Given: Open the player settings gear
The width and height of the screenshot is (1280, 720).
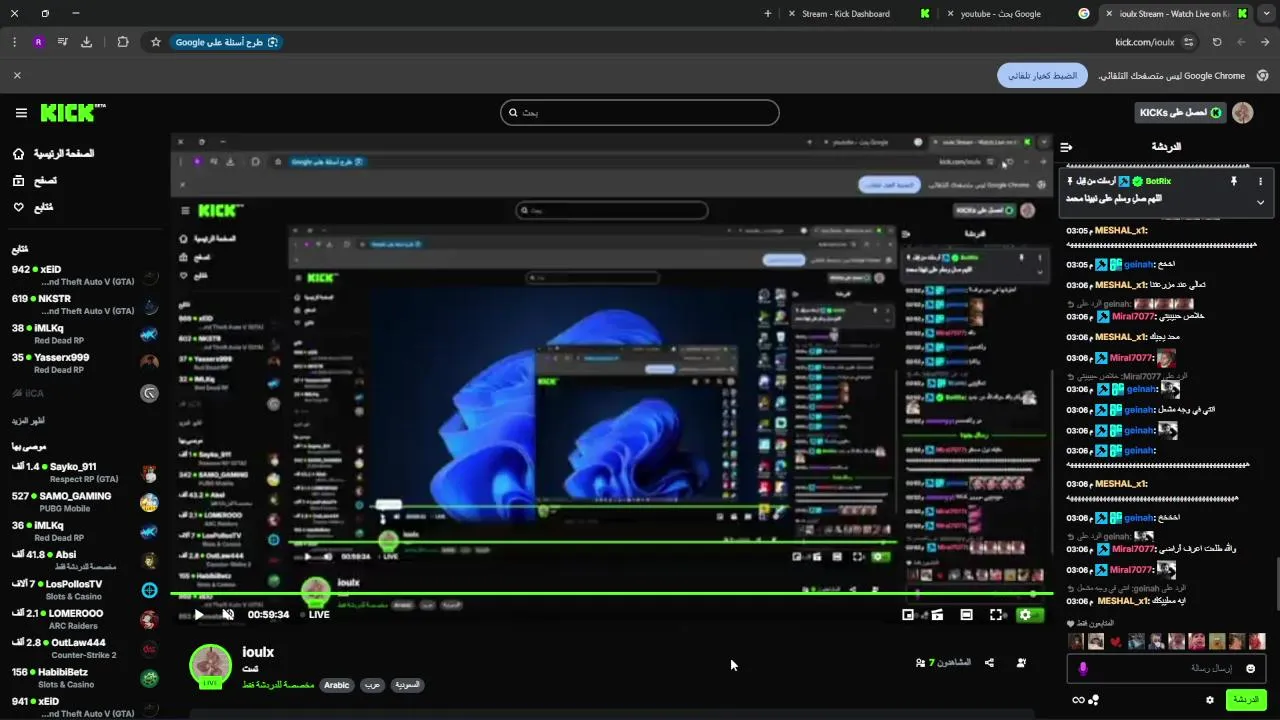Looking at the screenshot, I should [1025, 615].
